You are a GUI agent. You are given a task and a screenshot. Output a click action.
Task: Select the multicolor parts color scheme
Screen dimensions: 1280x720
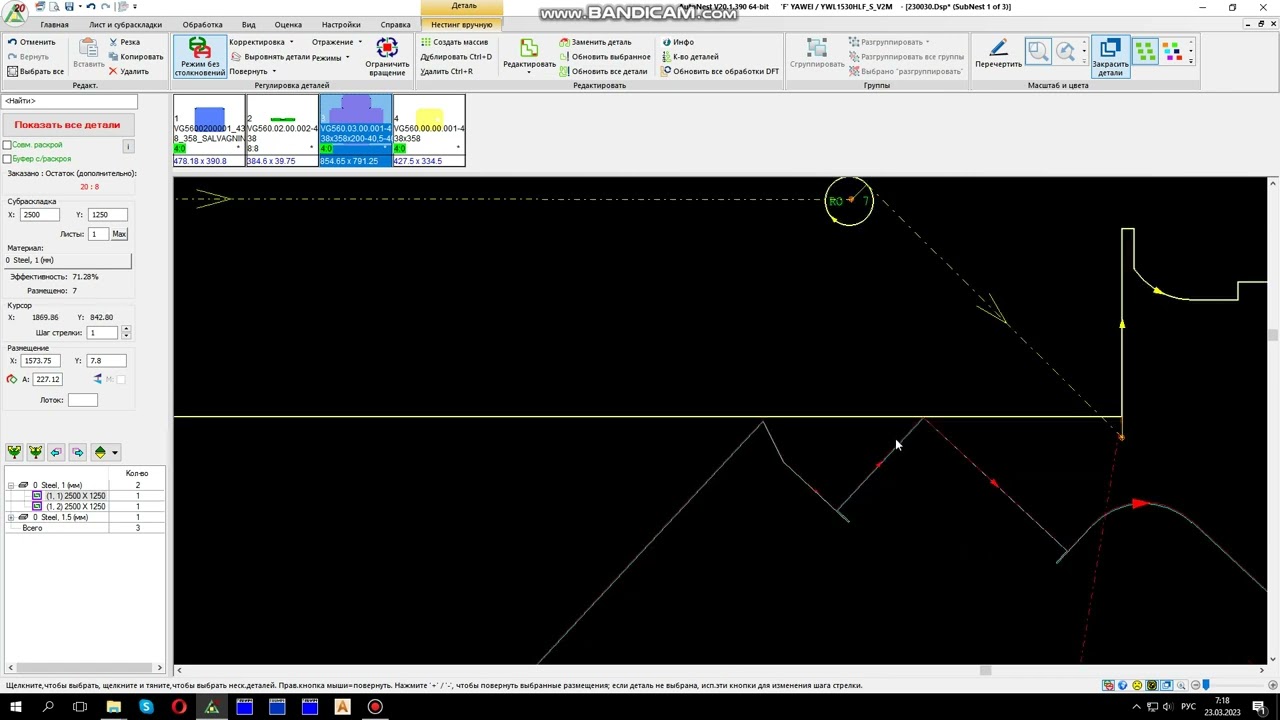click(x=1172, y=51)
